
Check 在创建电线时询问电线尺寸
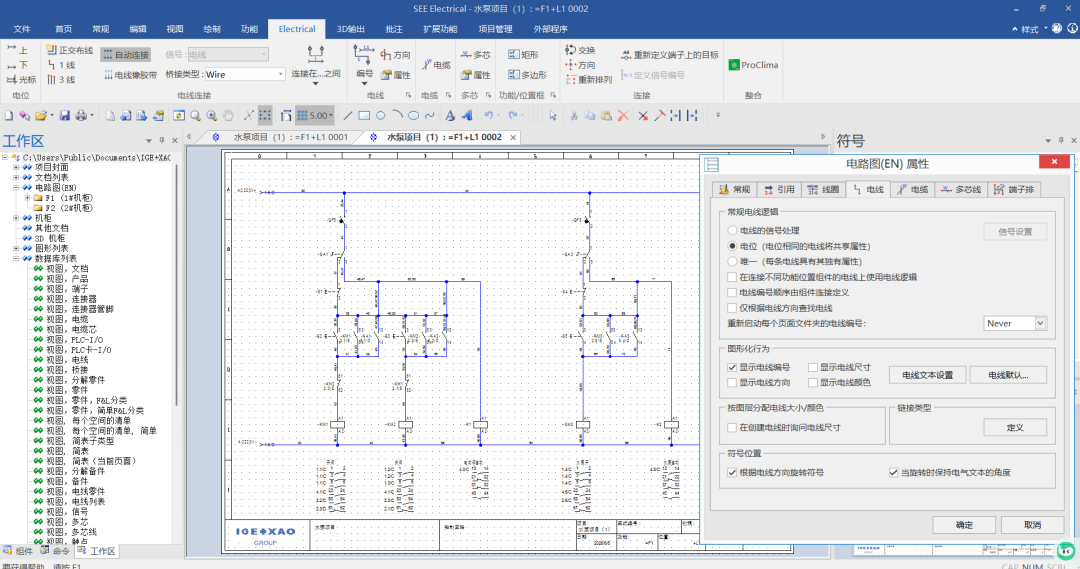784,428
